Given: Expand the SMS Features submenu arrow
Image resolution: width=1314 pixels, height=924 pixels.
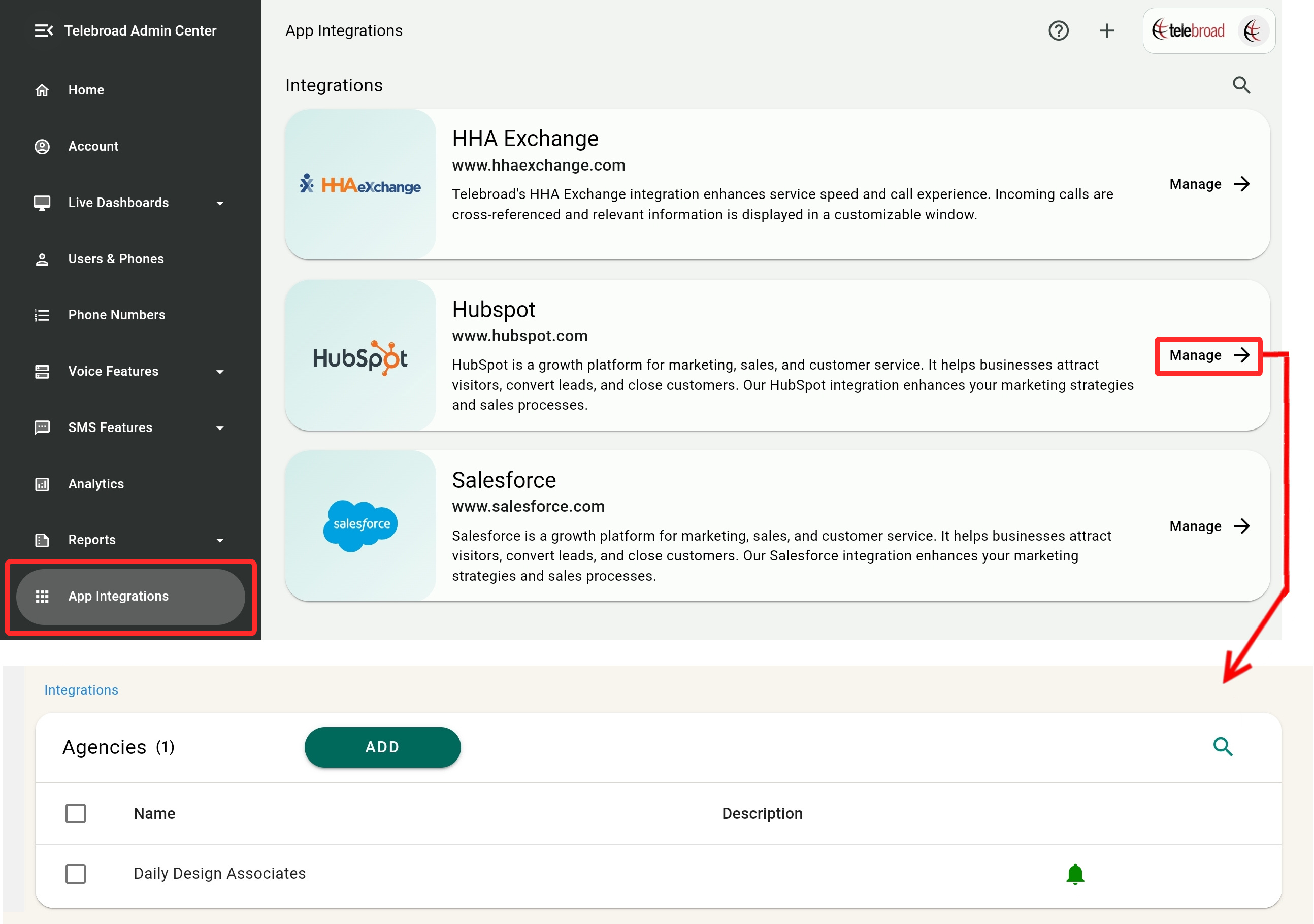Looking at the screenshot, I should (x=220, y=428).
